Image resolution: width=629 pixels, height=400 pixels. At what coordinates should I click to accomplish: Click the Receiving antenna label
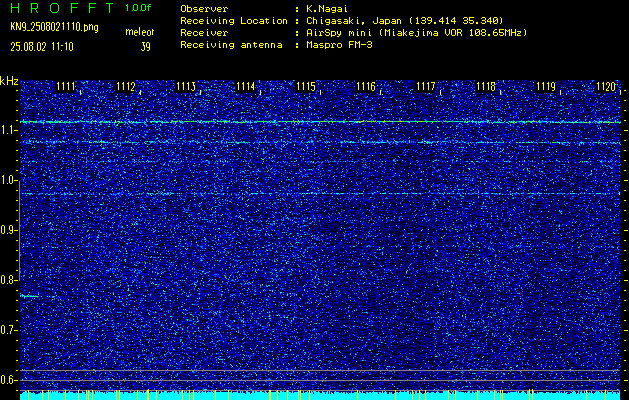coord(231,45)
